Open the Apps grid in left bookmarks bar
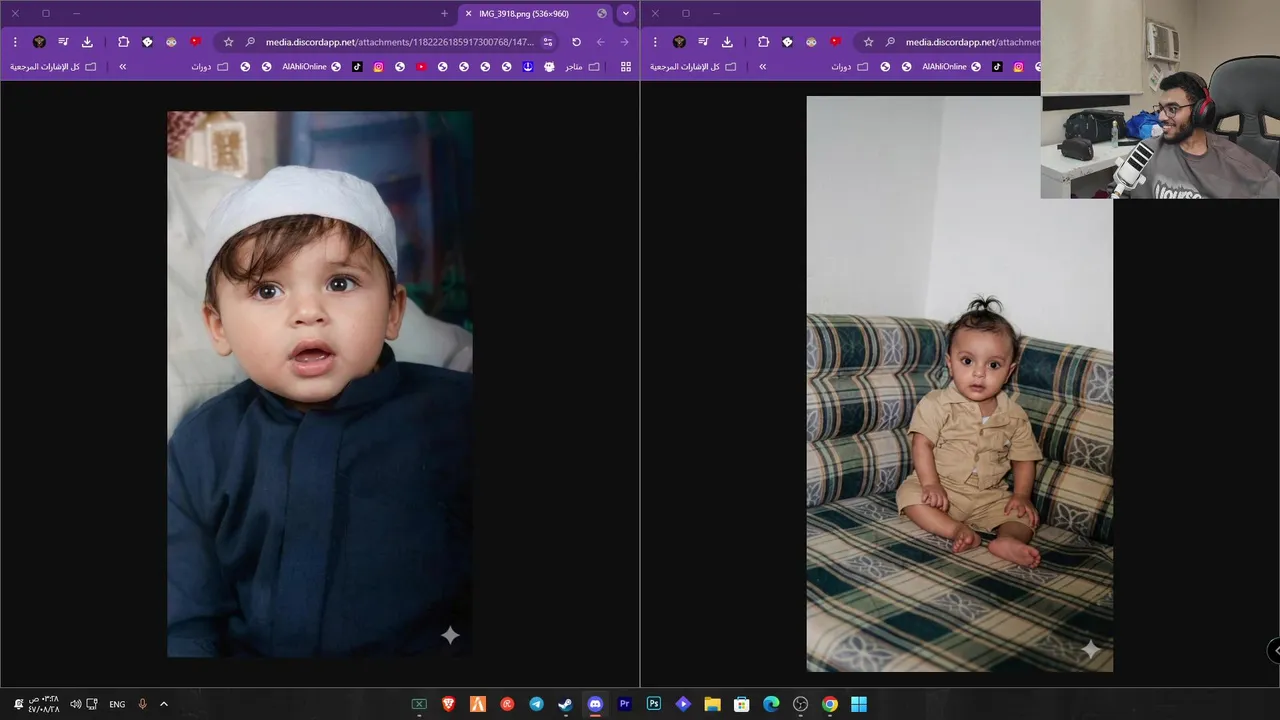Viewport: 1280px width, 720px height. (626, 66)
